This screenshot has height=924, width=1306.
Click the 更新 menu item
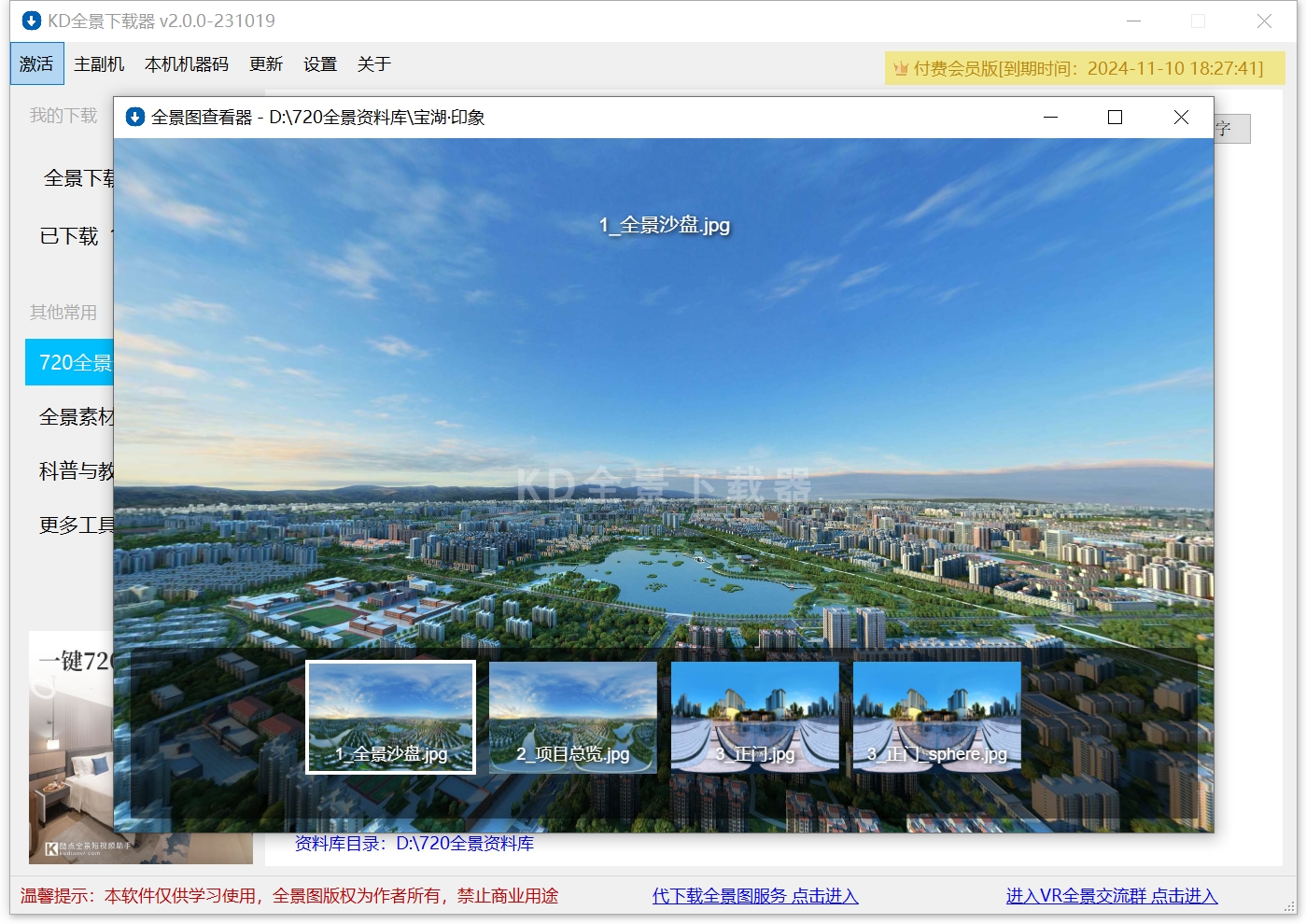click(x=266, y=63)
